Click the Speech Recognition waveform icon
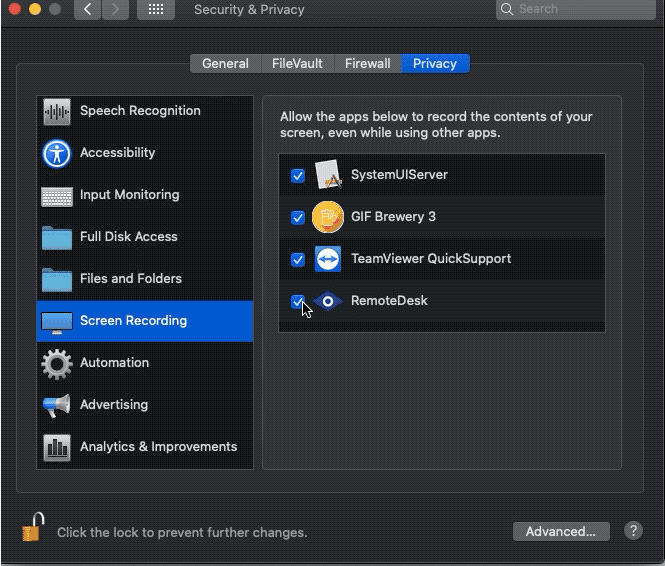Screen dimensions: 665x566 click(x=57, y=112)
